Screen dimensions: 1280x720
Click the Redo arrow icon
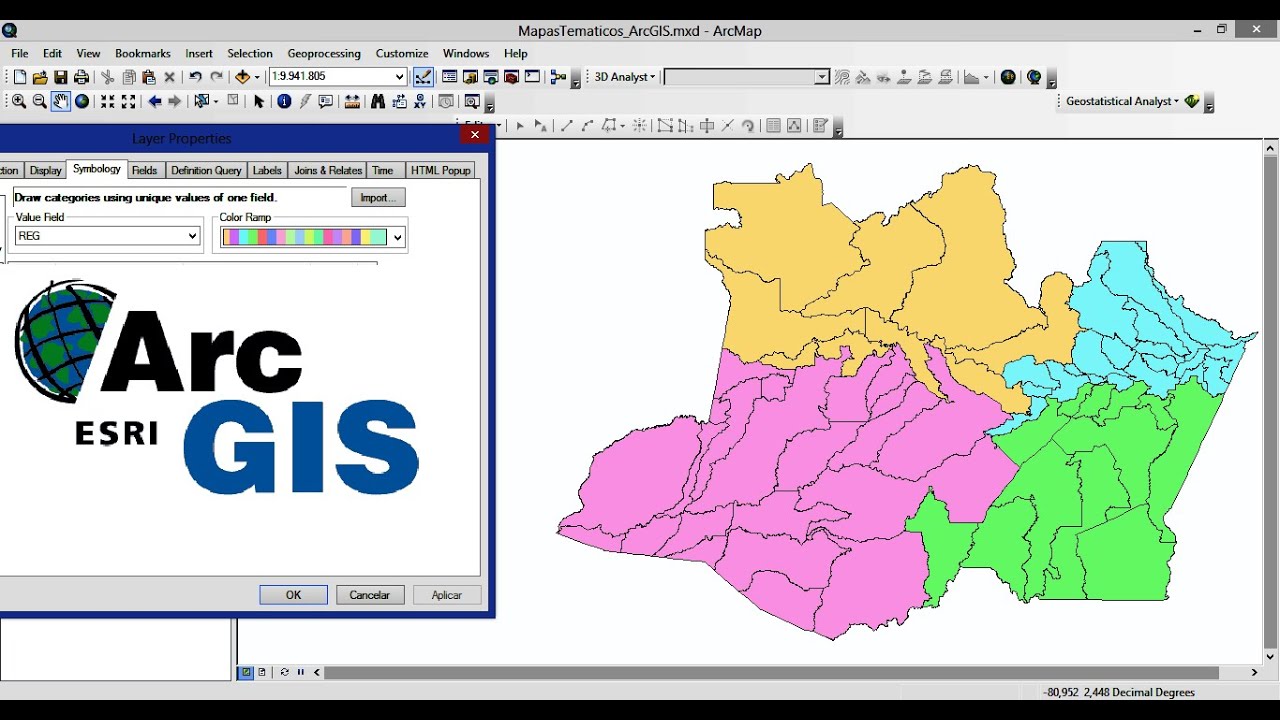click(216, 77)
